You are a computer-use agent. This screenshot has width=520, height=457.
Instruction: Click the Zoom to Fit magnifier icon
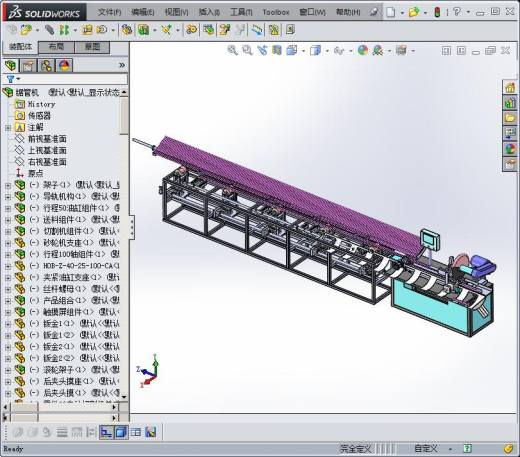pos(232,50)
